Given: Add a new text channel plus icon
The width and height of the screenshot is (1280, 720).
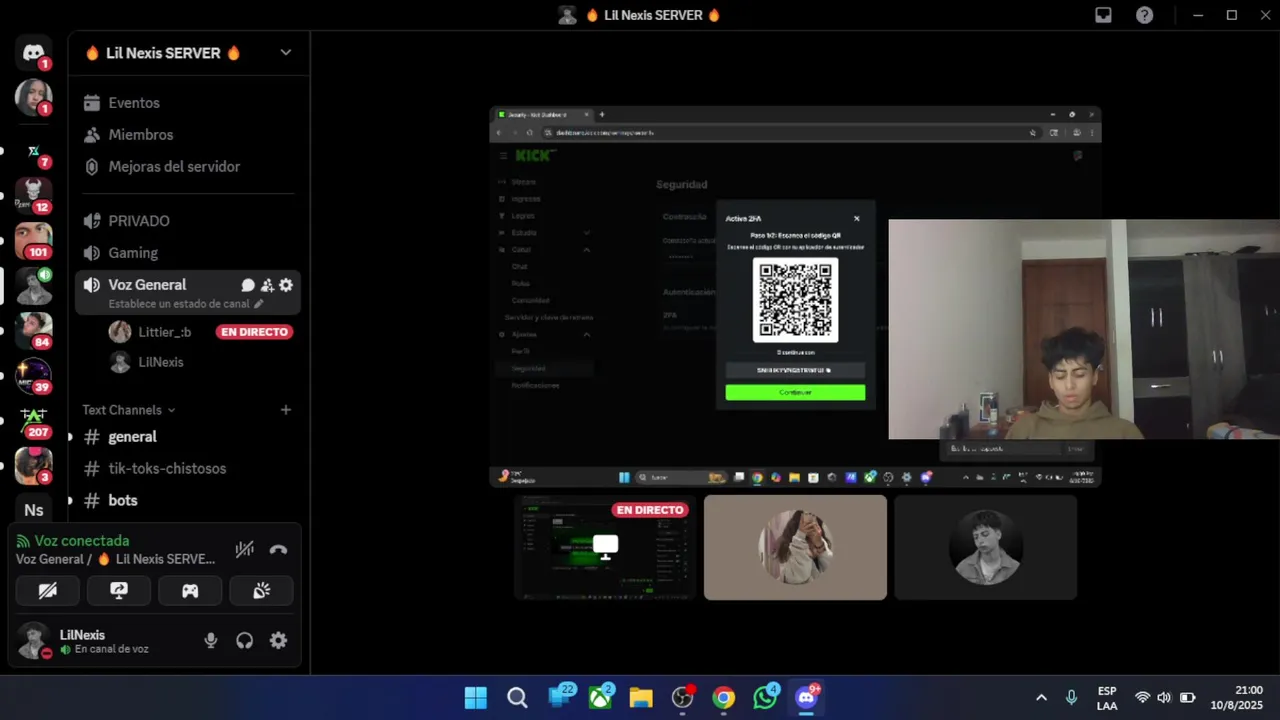Looking at the screenshot, I should 286,410.
